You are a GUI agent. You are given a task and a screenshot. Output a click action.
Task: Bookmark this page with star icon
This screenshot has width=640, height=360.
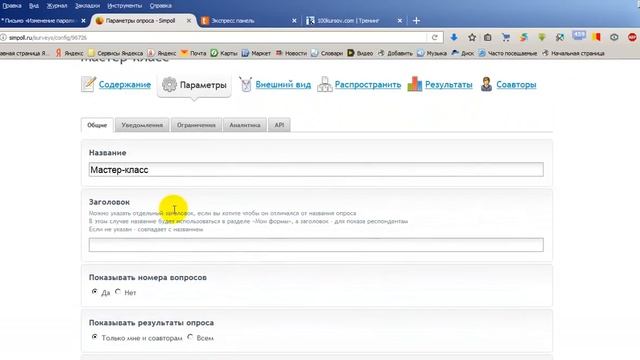pyautogui.click(x=472, y=38)
